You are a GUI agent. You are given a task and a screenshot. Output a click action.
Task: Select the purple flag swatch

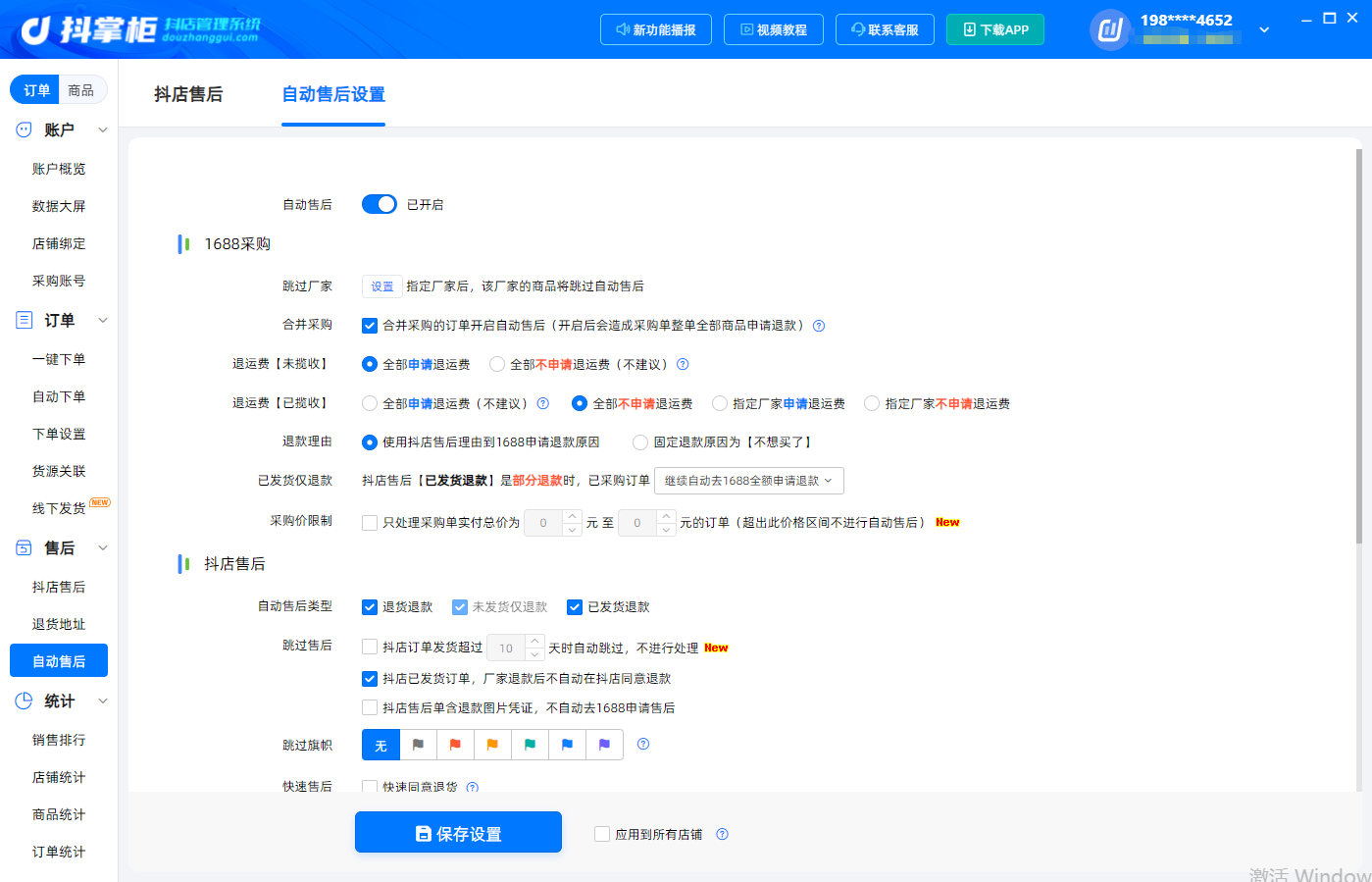coord(604,745)
